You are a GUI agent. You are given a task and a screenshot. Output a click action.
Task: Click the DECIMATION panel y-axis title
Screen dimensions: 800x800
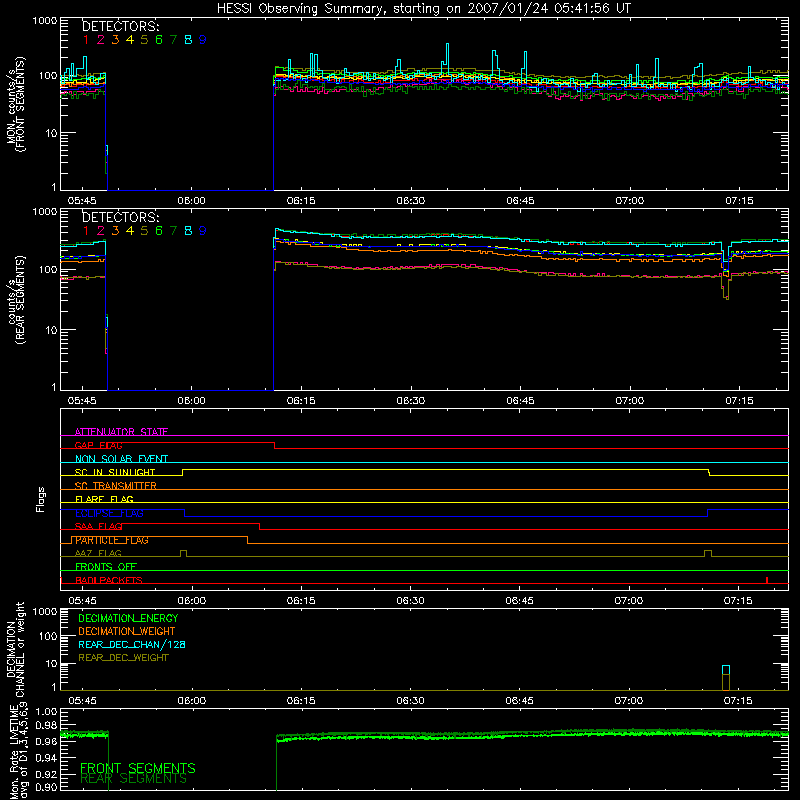pos(15,649)
